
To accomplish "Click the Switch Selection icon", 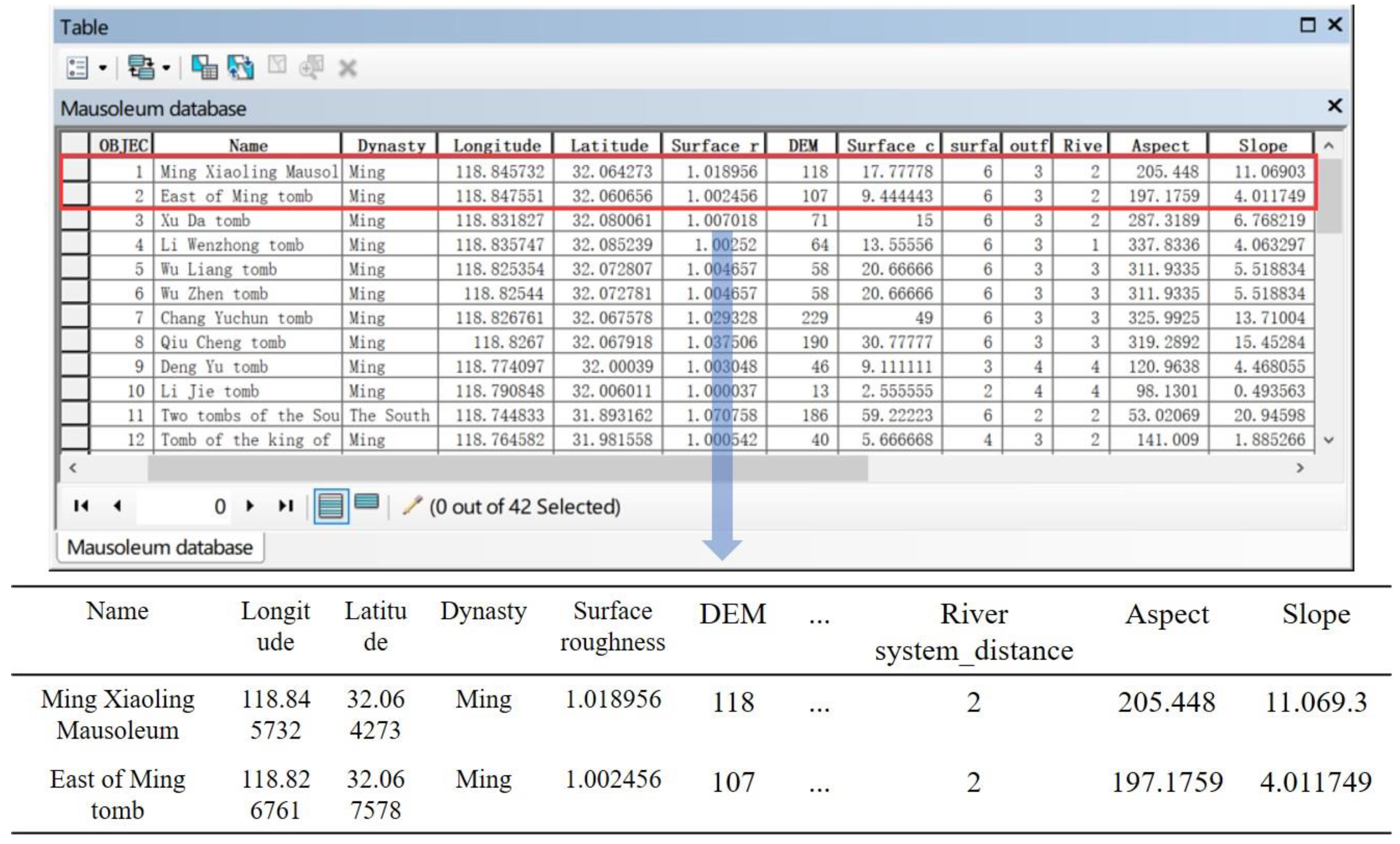I will click(x=241, y=68).
